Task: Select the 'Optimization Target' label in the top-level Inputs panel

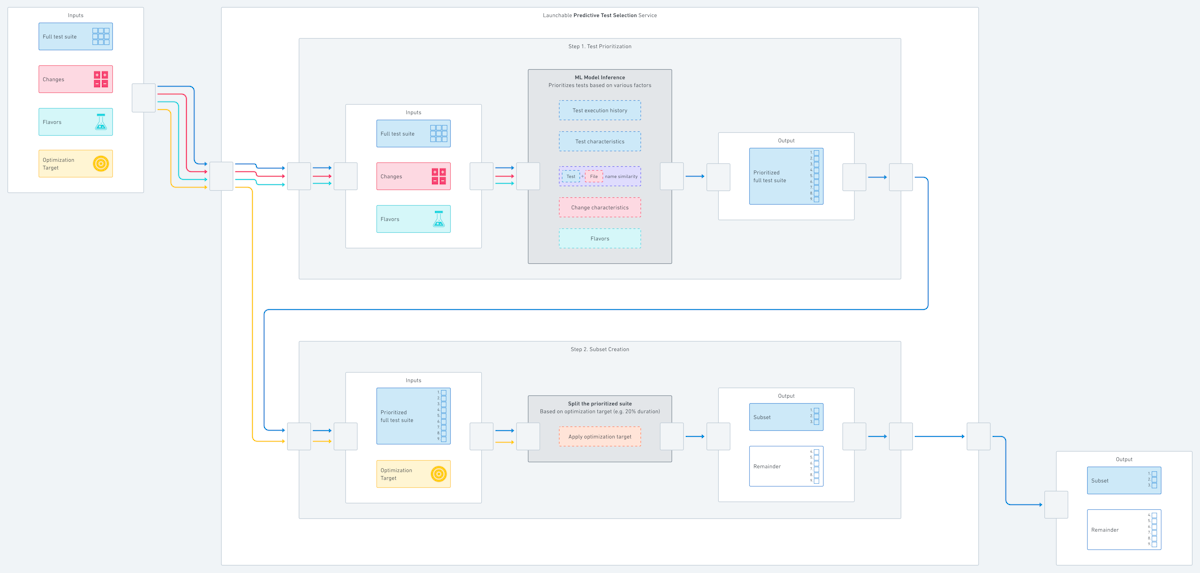Action: (58, 164)
